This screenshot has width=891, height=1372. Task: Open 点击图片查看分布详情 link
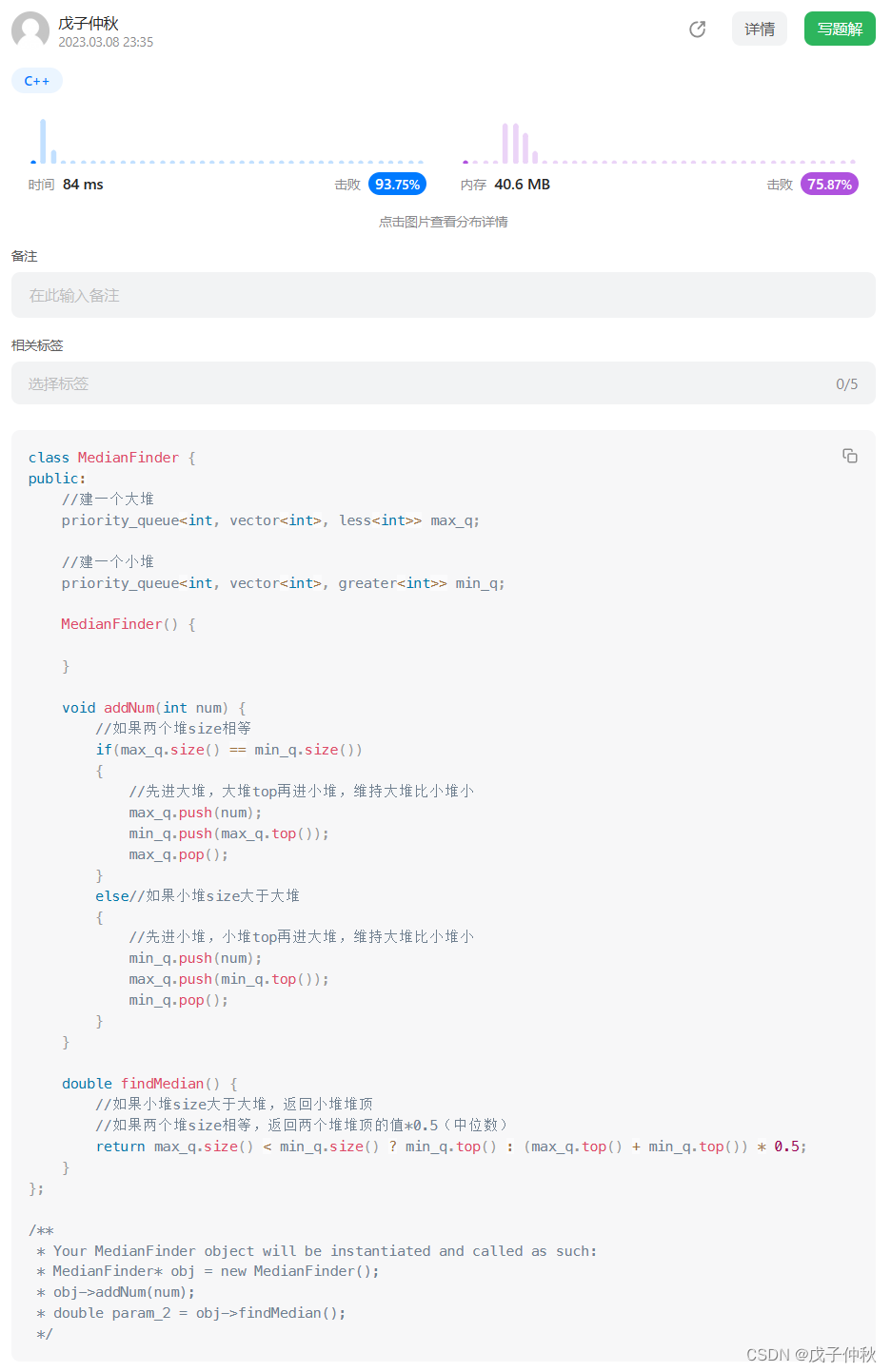443,221
